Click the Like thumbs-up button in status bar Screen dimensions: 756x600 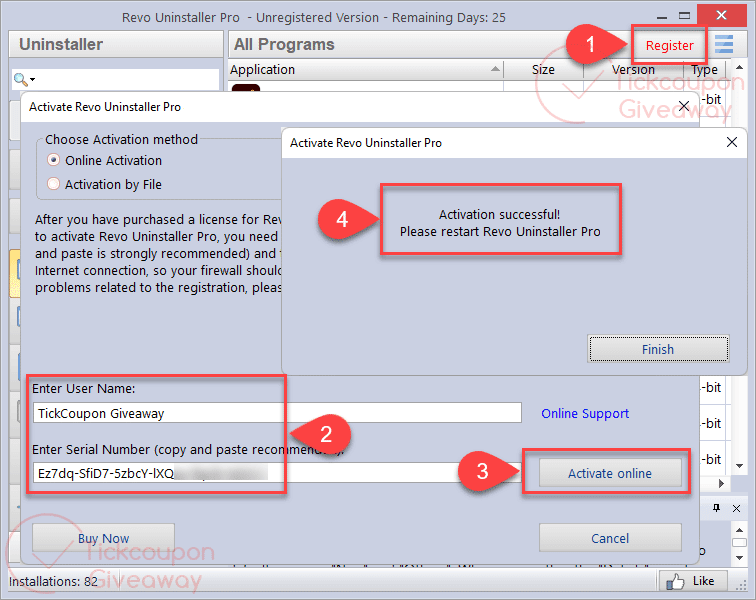coord(692,581)
